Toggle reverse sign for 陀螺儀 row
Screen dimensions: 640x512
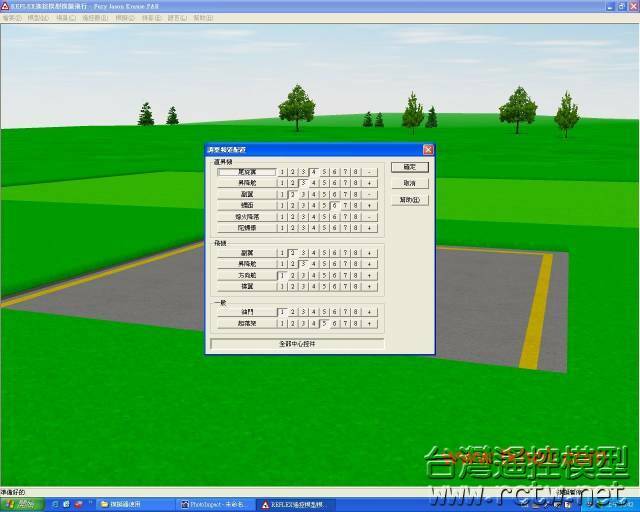coord(369,228)
